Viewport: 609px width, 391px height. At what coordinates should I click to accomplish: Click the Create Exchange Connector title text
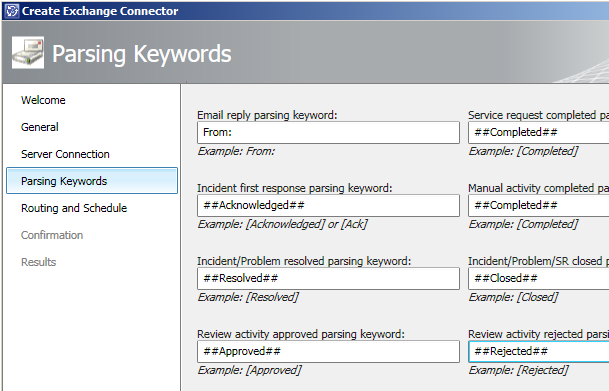[100, 11]
